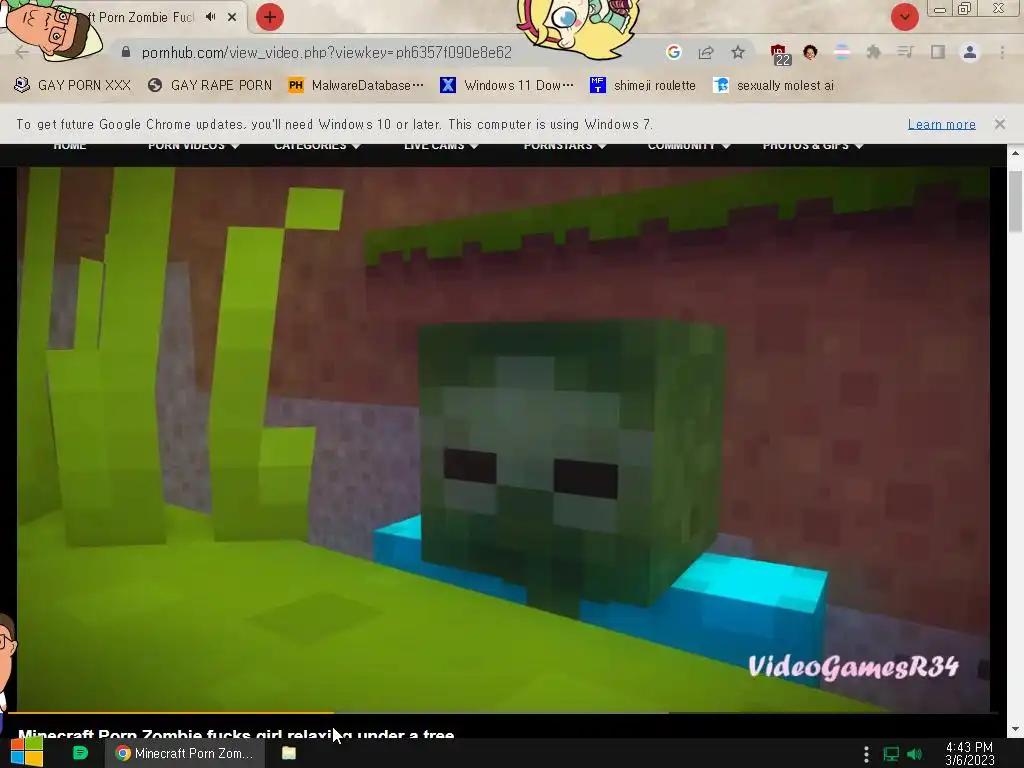The height and width of the screenshot is (768, 1024).
Task: Show hidden tray icons via the dots
Action: click(x=866, y=754)
